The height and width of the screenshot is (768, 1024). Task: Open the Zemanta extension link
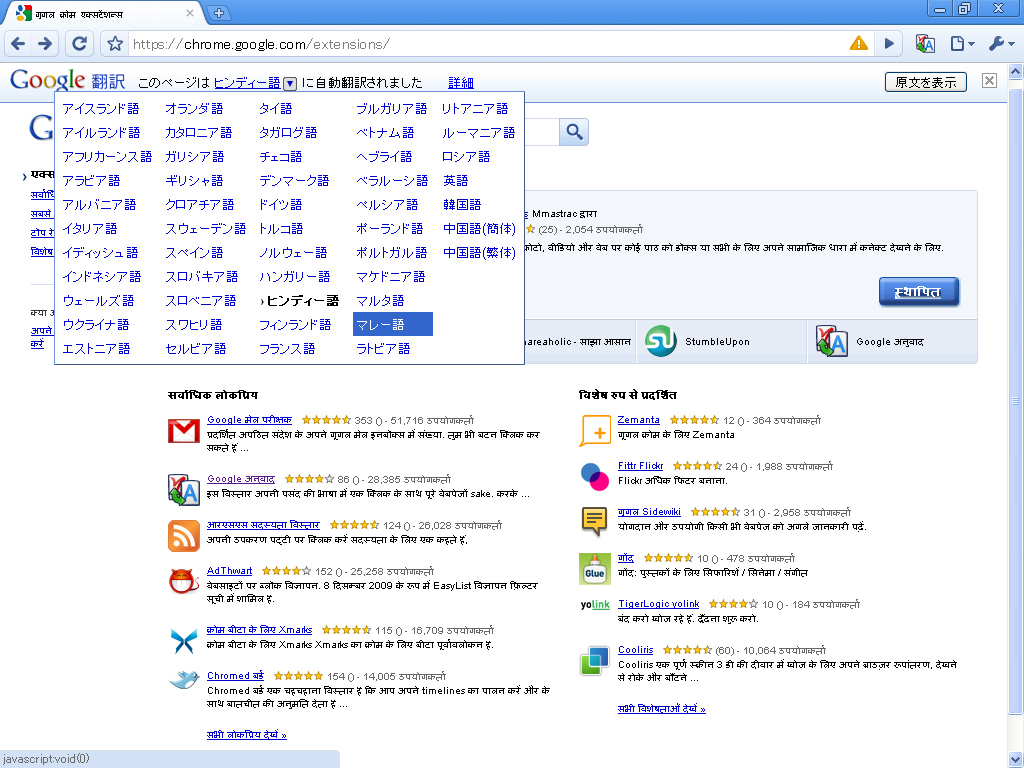pos(638,420)
